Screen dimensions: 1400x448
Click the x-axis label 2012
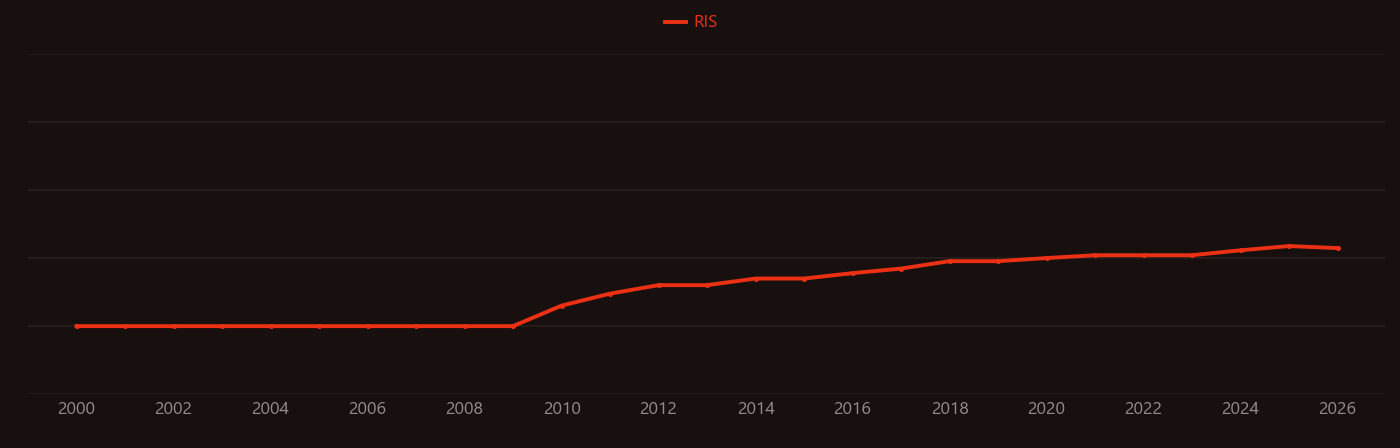tap(659, 409)
